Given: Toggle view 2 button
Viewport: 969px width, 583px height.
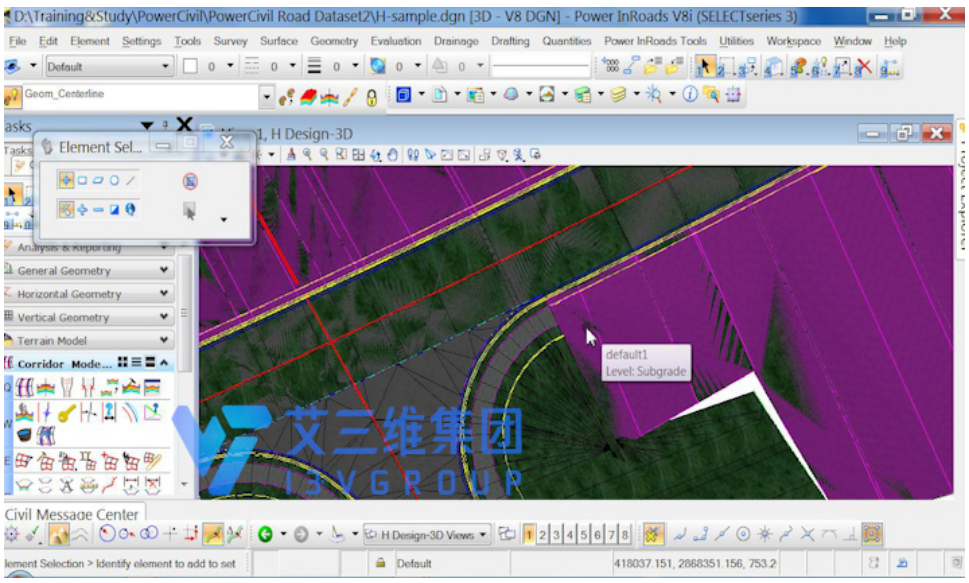Looking at the screenshot, I should pyautogui.click(x=543, y=534).
